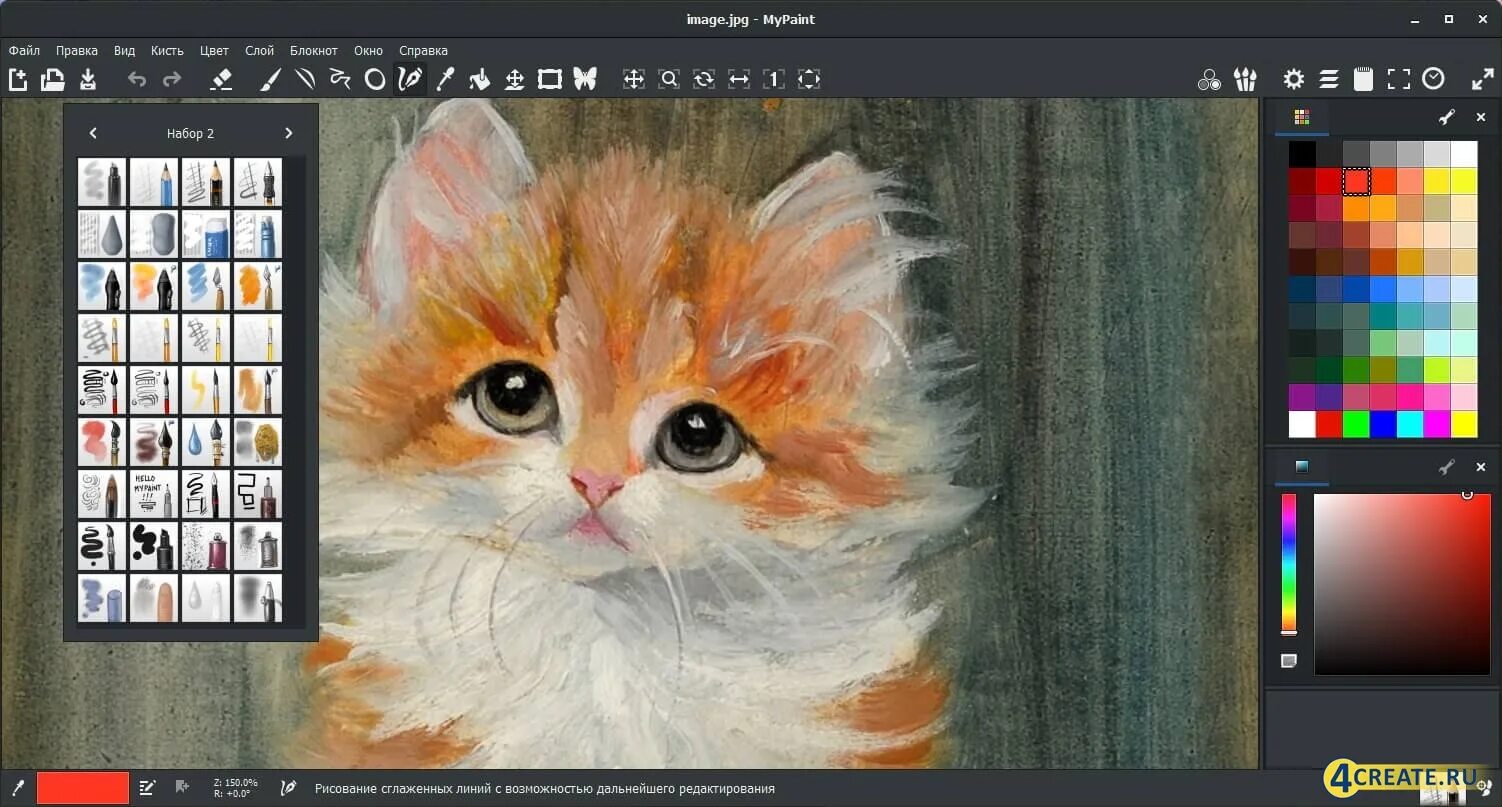Image resolution: width=1502 pixels, height=807 pixels.
Task: Choose the fingertip smudge brush thumbnail
Action: pos(154,598)
